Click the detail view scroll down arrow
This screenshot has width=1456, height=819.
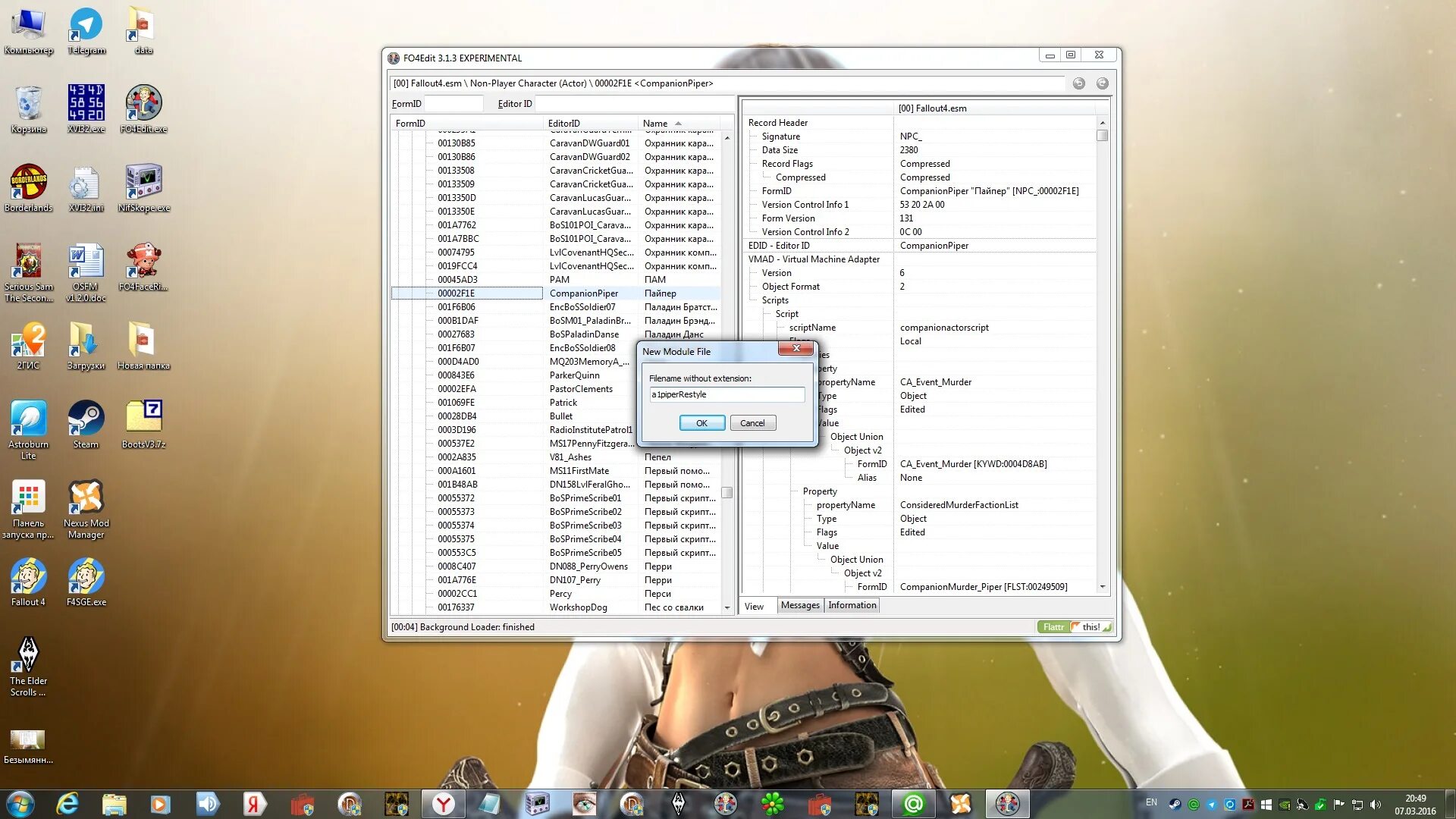click(x=1102, y=587)
